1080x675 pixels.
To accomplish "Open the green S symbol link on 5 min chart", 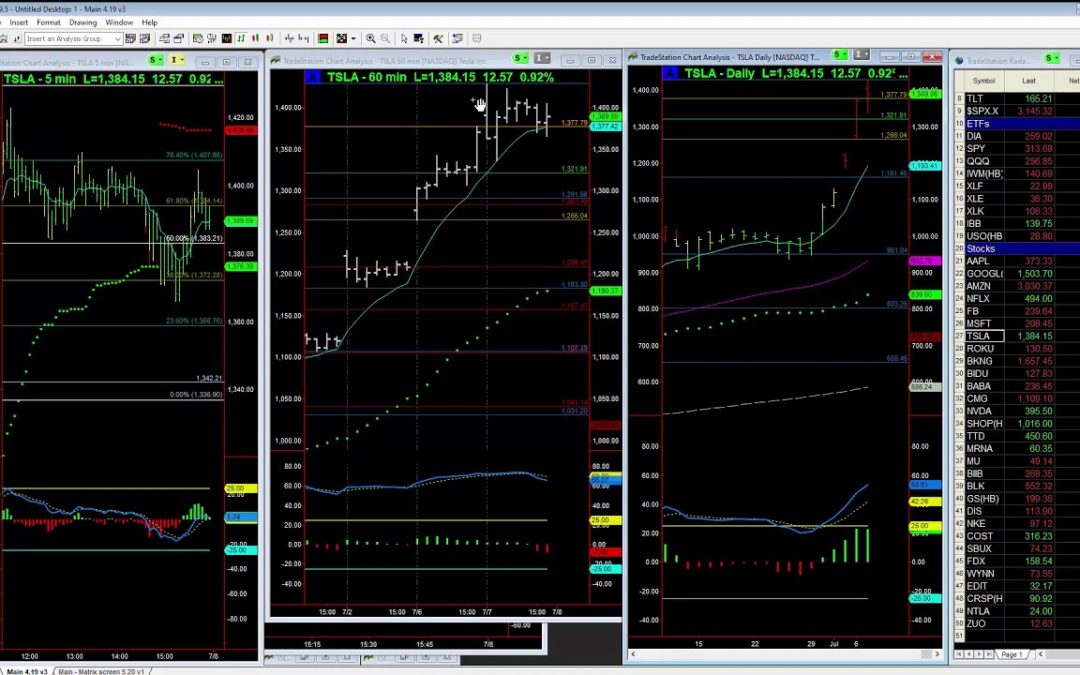I will coord(156,60).
